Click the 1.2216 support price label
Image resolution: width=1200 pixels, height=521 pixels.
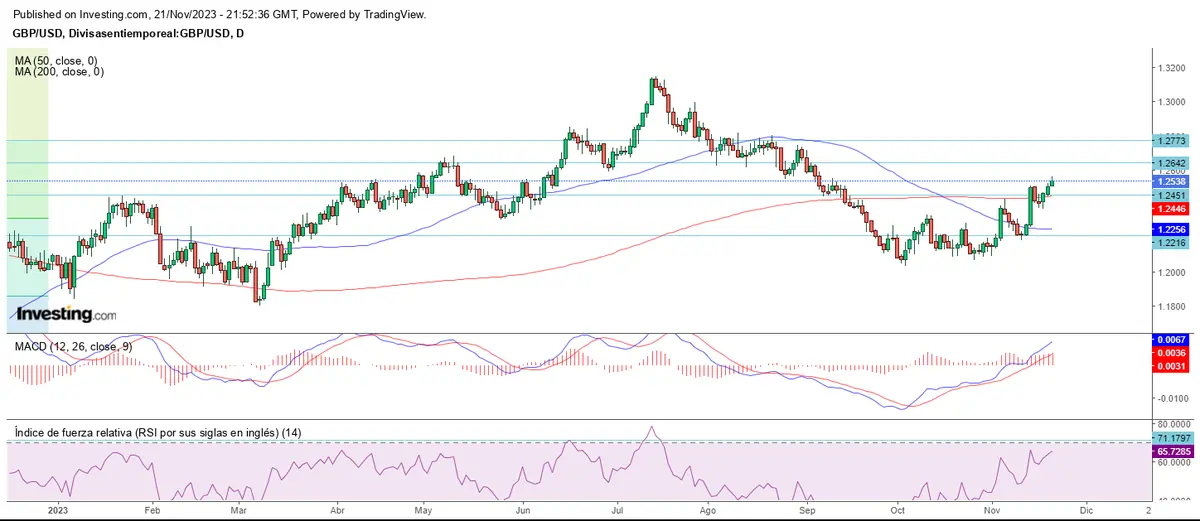click(1169, 243)
